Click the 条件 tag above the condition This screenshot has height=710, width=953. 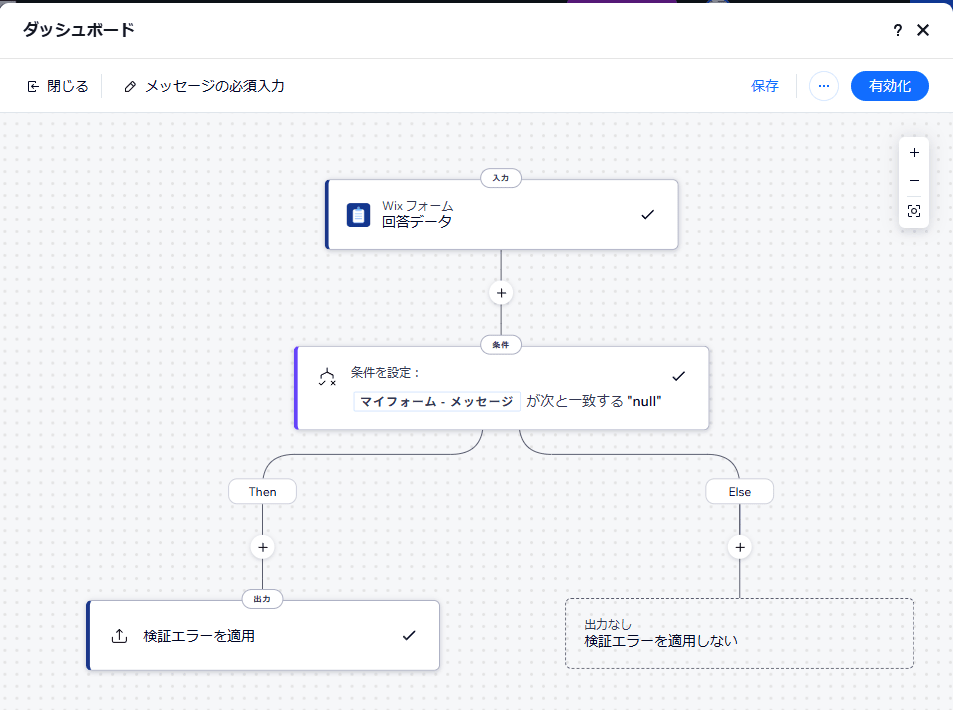[x=501, y=345]
